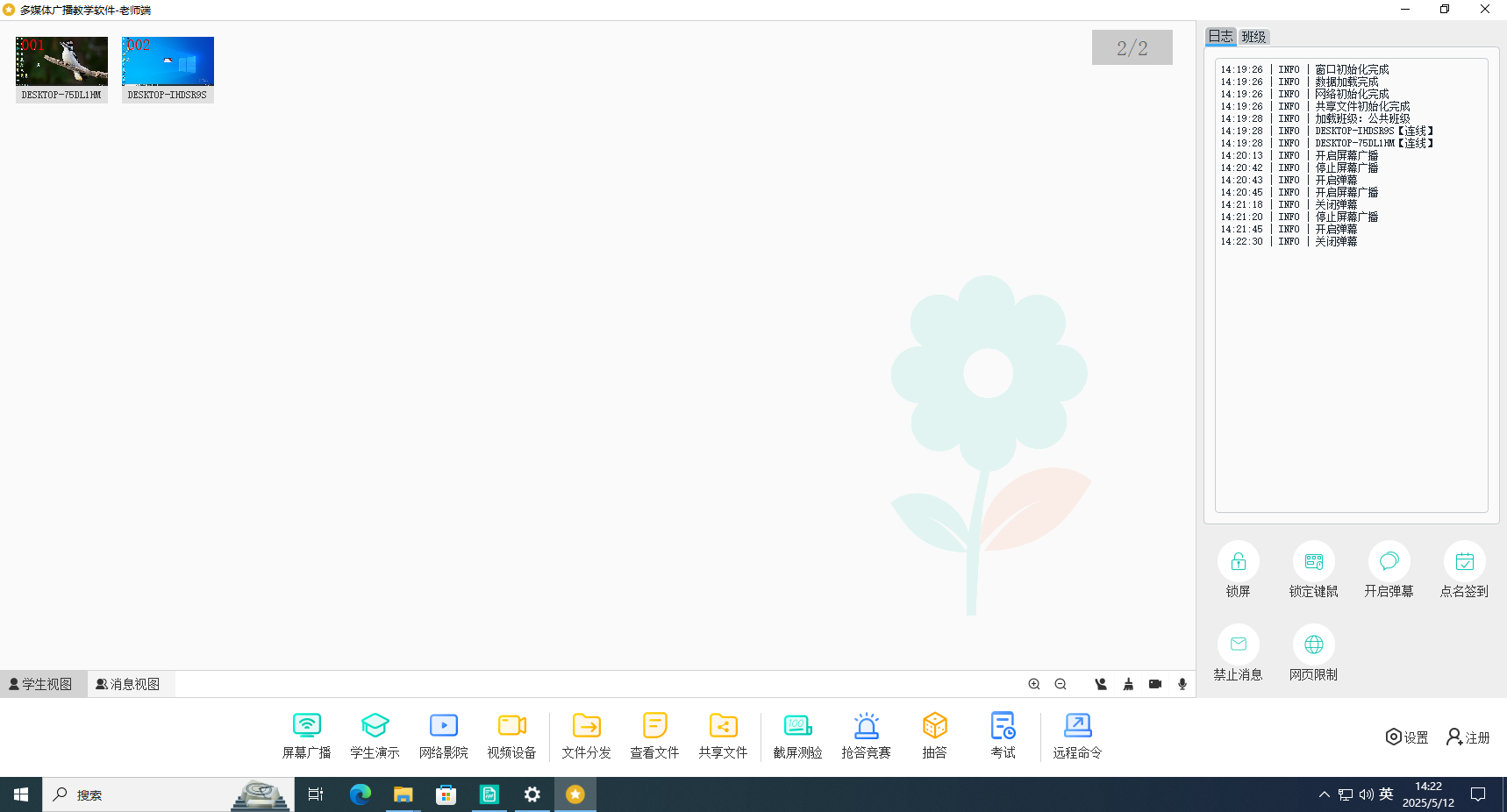Click the 2/2 student count indicator
1507x812 pixels.
click(x=1132, y=47)
